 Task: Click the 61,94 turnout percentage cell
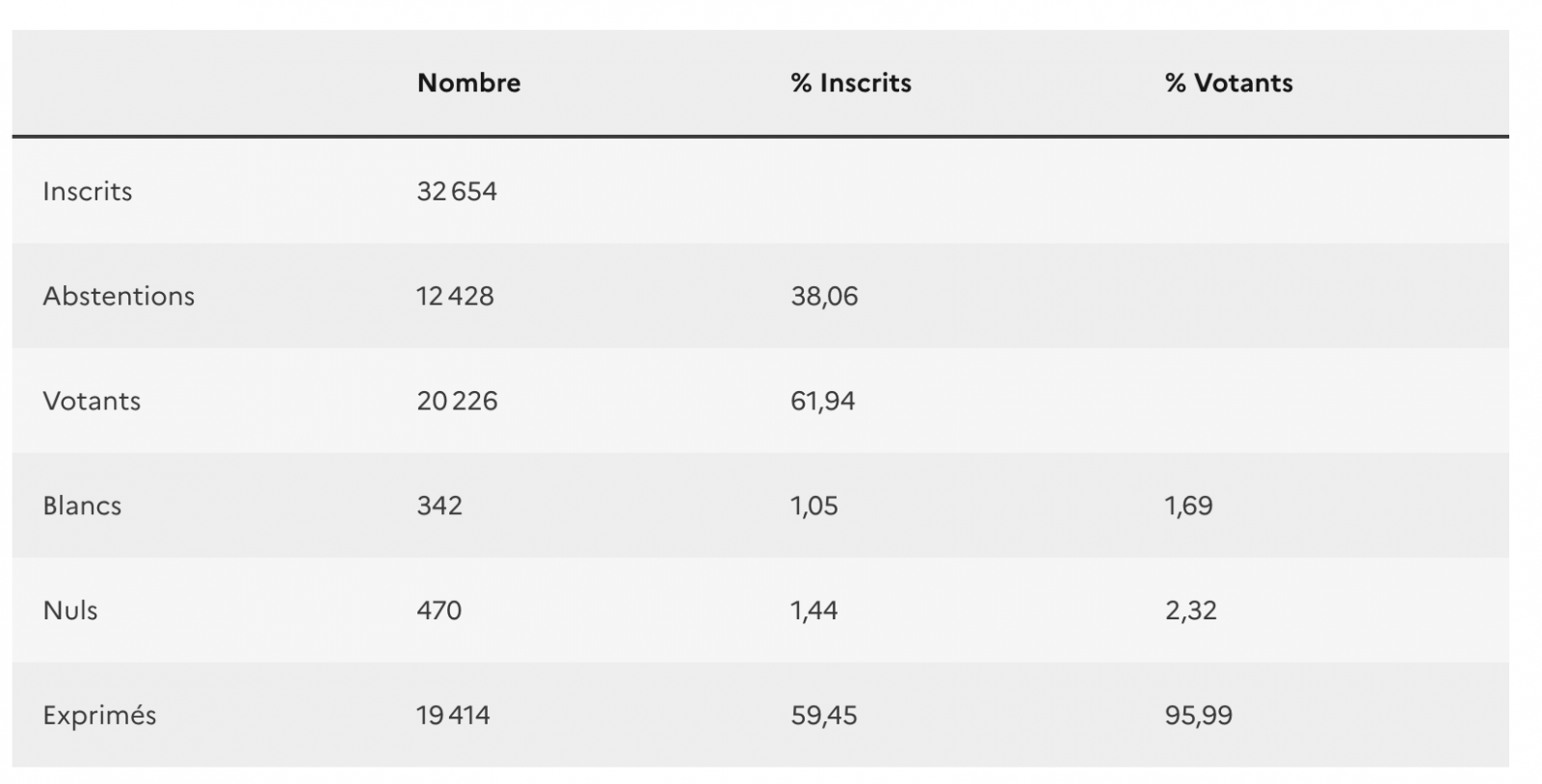(x=823, y=401)
